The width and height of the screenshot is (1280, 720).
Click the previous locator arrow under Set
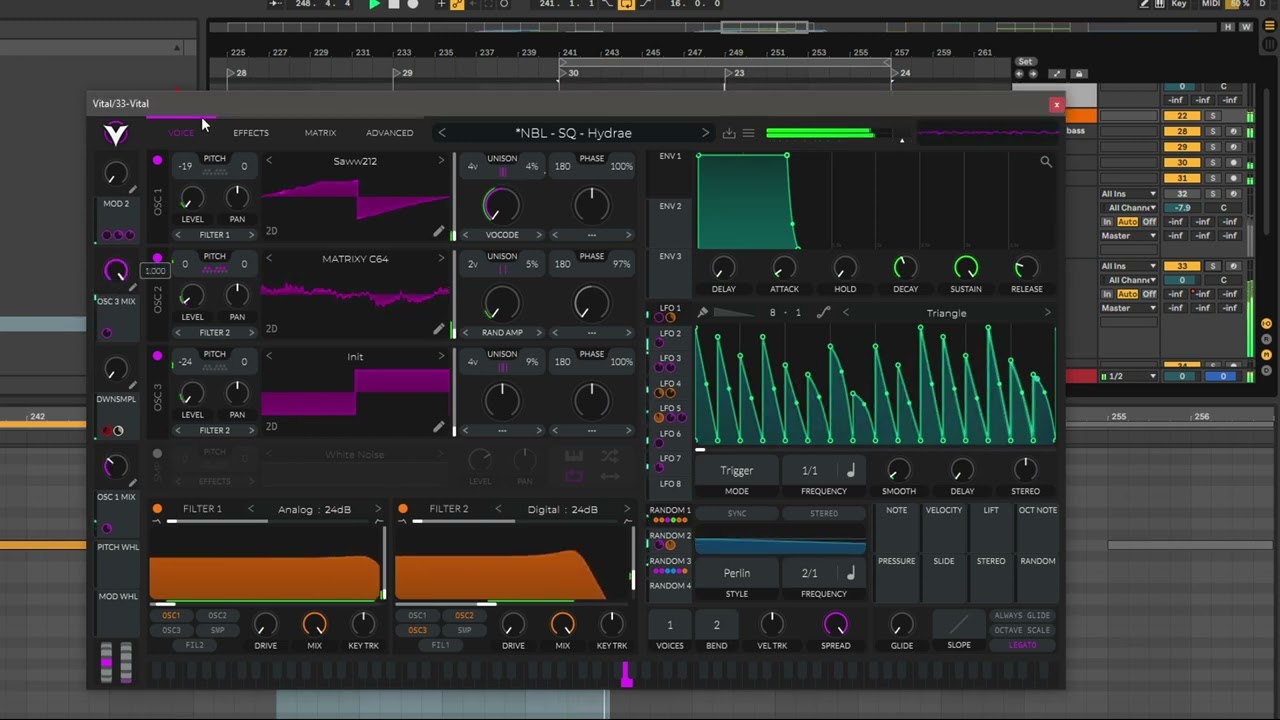(1020, 74)
